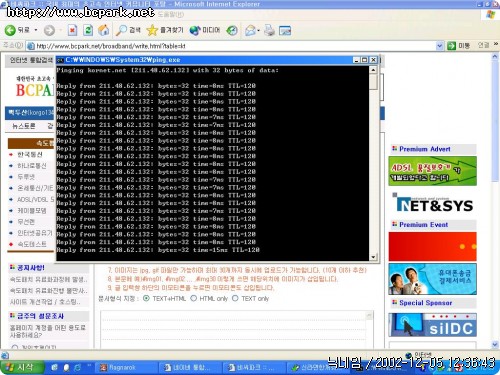Select the TEXT only radio button
The image size is (500, 375).
[235, 298]
